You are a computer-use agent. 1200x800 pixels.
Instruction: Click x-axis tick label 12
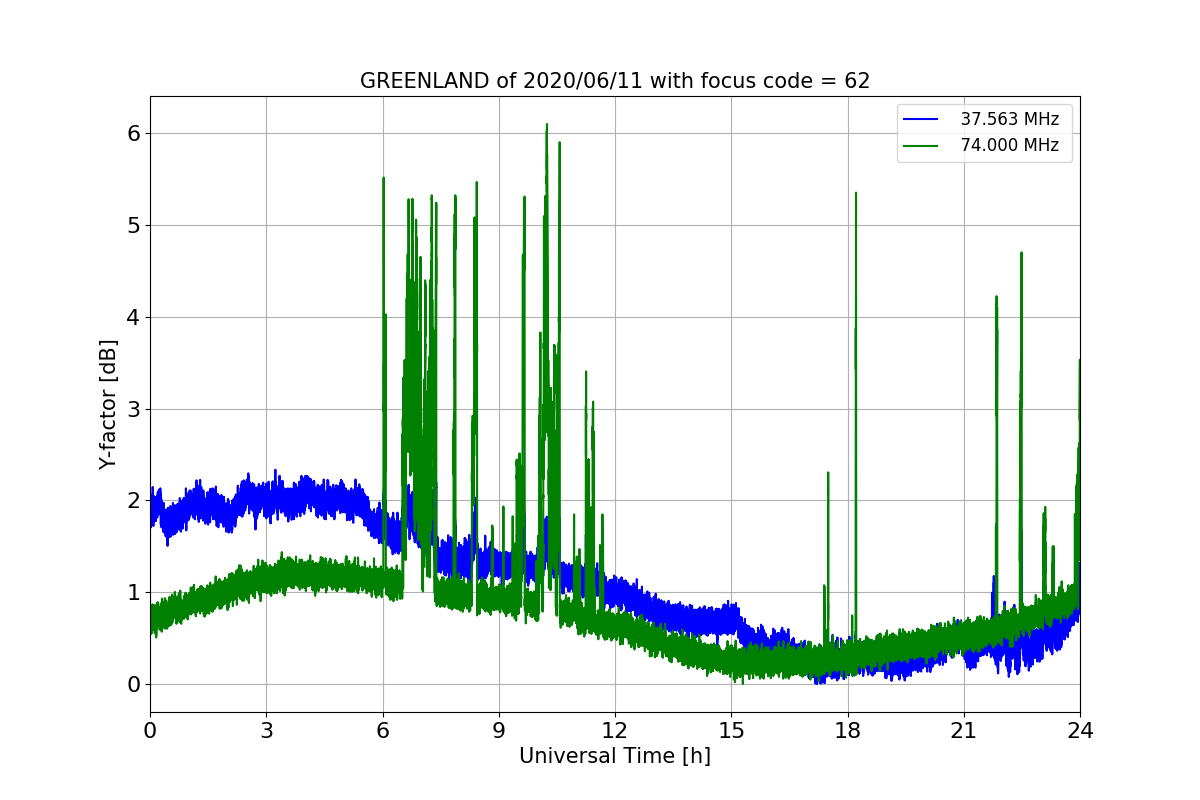pyautogui.click(x=615, y=731)
